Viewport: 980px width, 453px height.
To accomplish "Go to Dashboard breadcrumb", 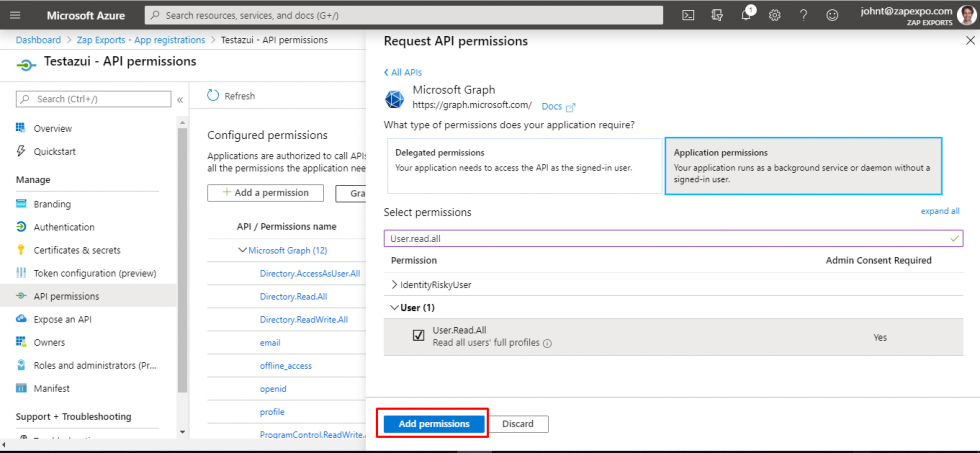I will [38, 39].
